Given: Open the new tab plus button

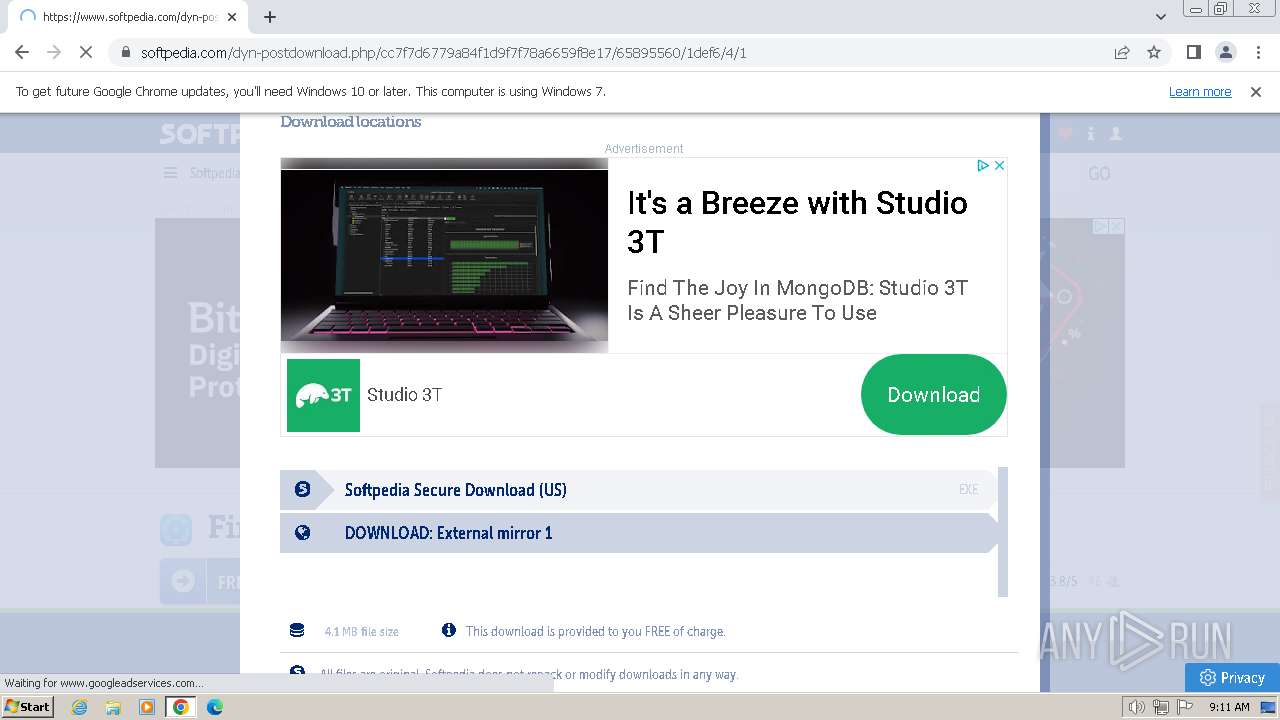Looking at the screenshot, I should (x=270, y=17).
